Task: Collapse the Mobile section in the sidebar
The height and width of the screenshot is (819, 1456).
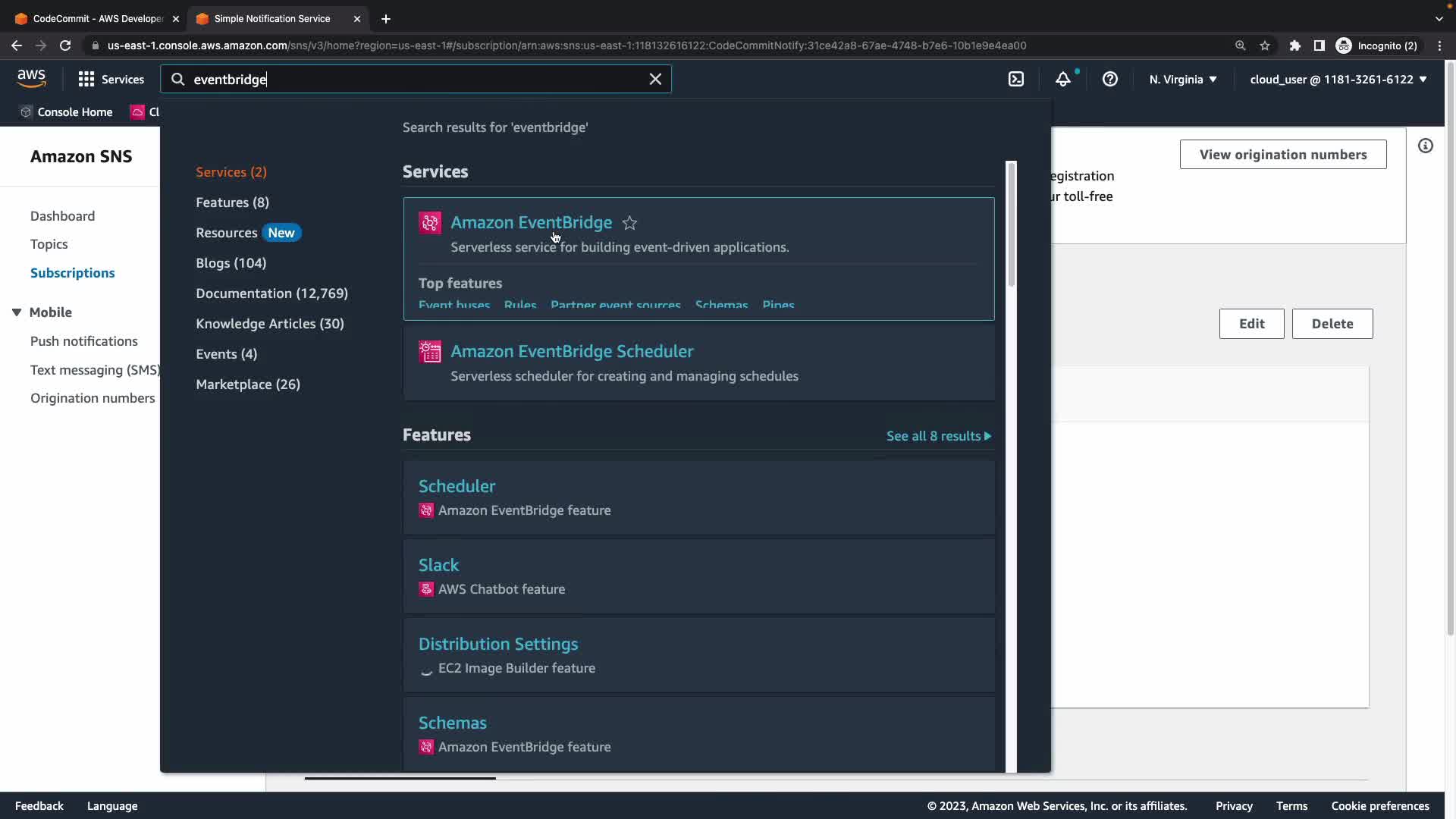Action: 17,312
